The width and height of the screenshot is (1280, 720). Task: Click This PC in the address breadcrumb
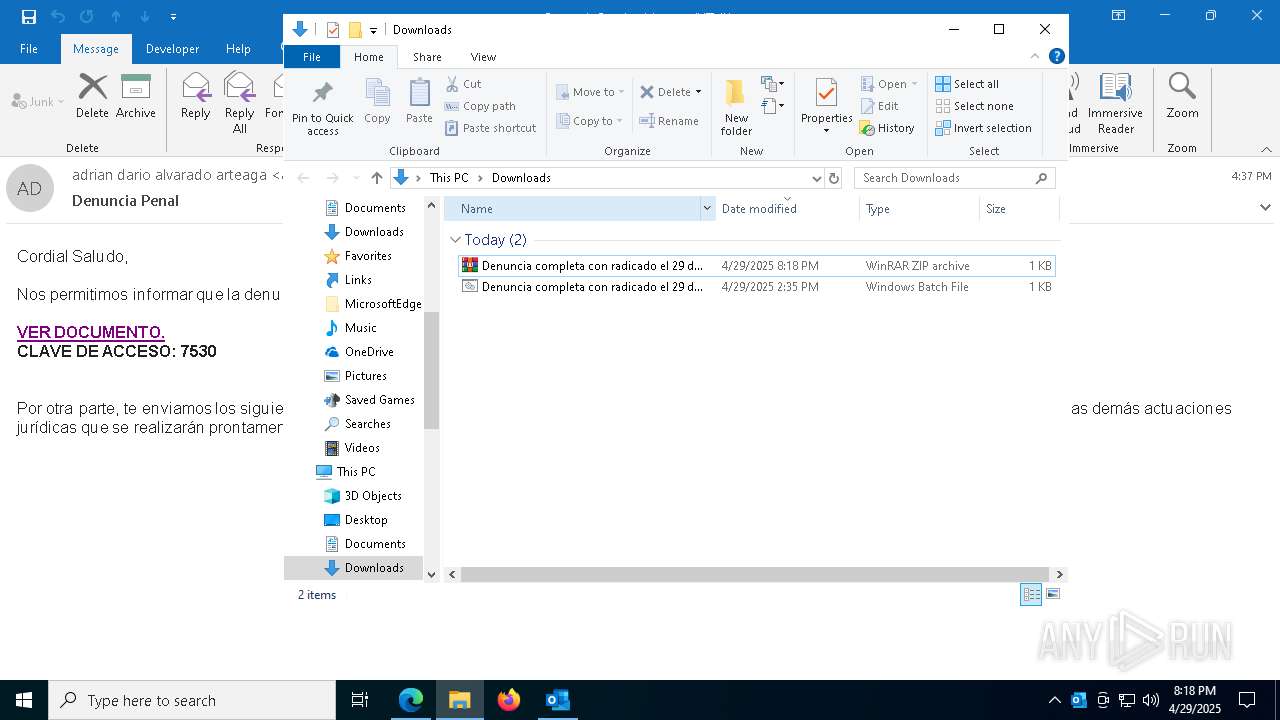(x=449, y=178)
